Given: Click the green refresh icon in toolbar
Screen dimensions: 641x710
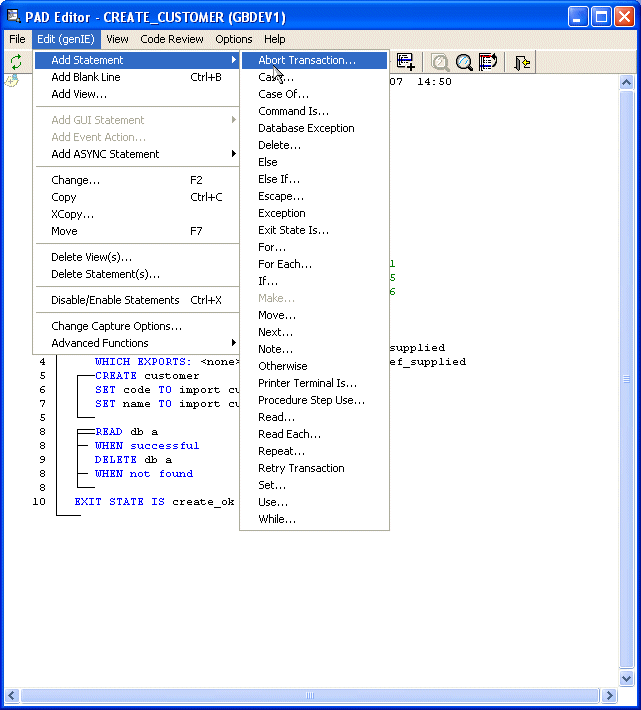Looking at the screenshot, I should click(x=16, y=62).
